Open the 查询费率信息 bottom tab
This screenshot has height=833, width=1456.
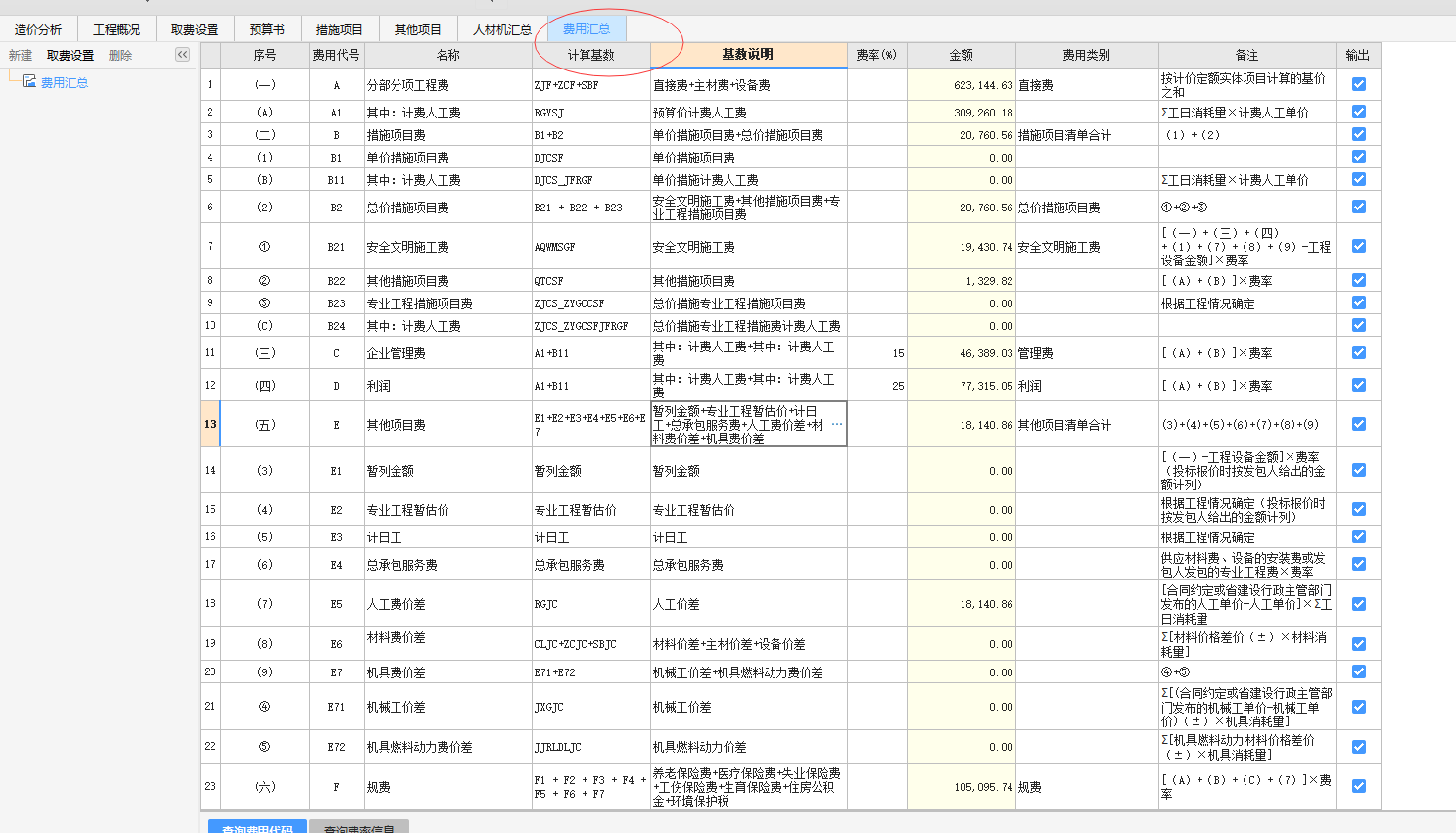(x=359, y=828)
